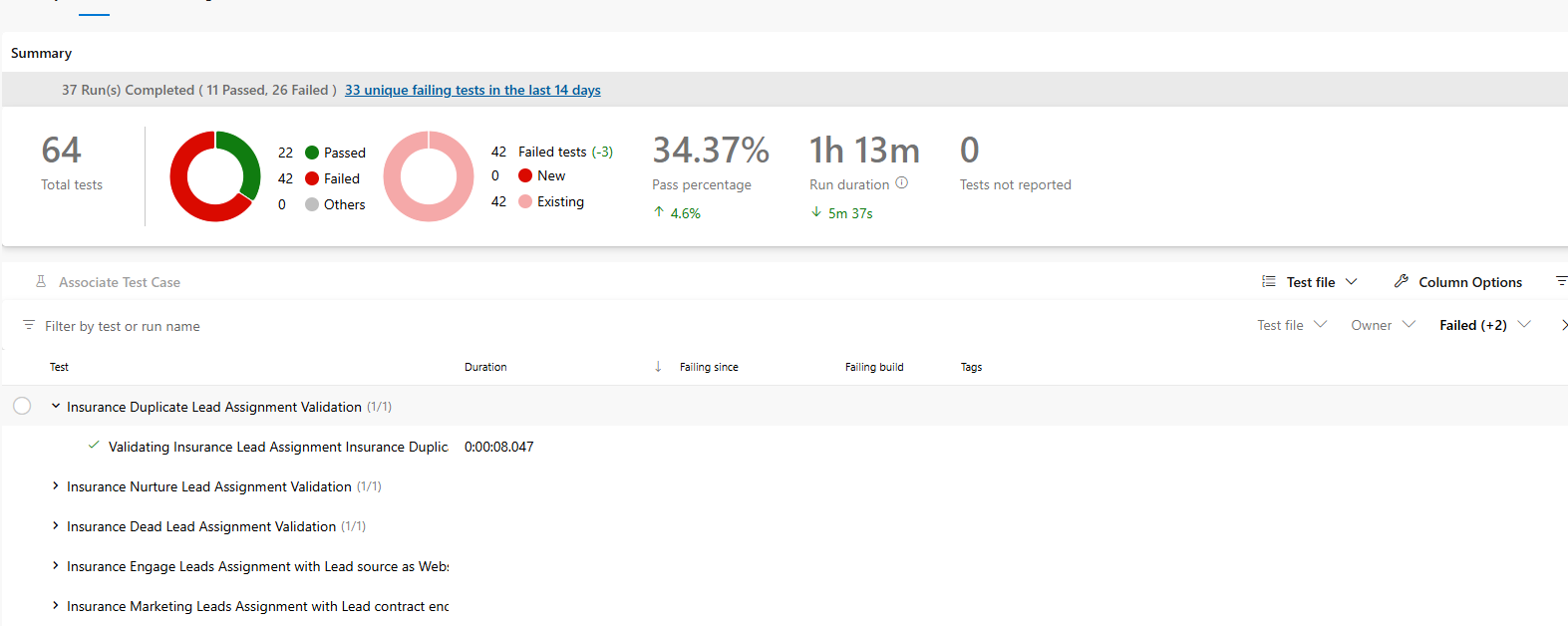The height and width of the screenshot is (626, 1568).
Task: Click the 34.37% pass percentage value
Action: tap(711, 151)
